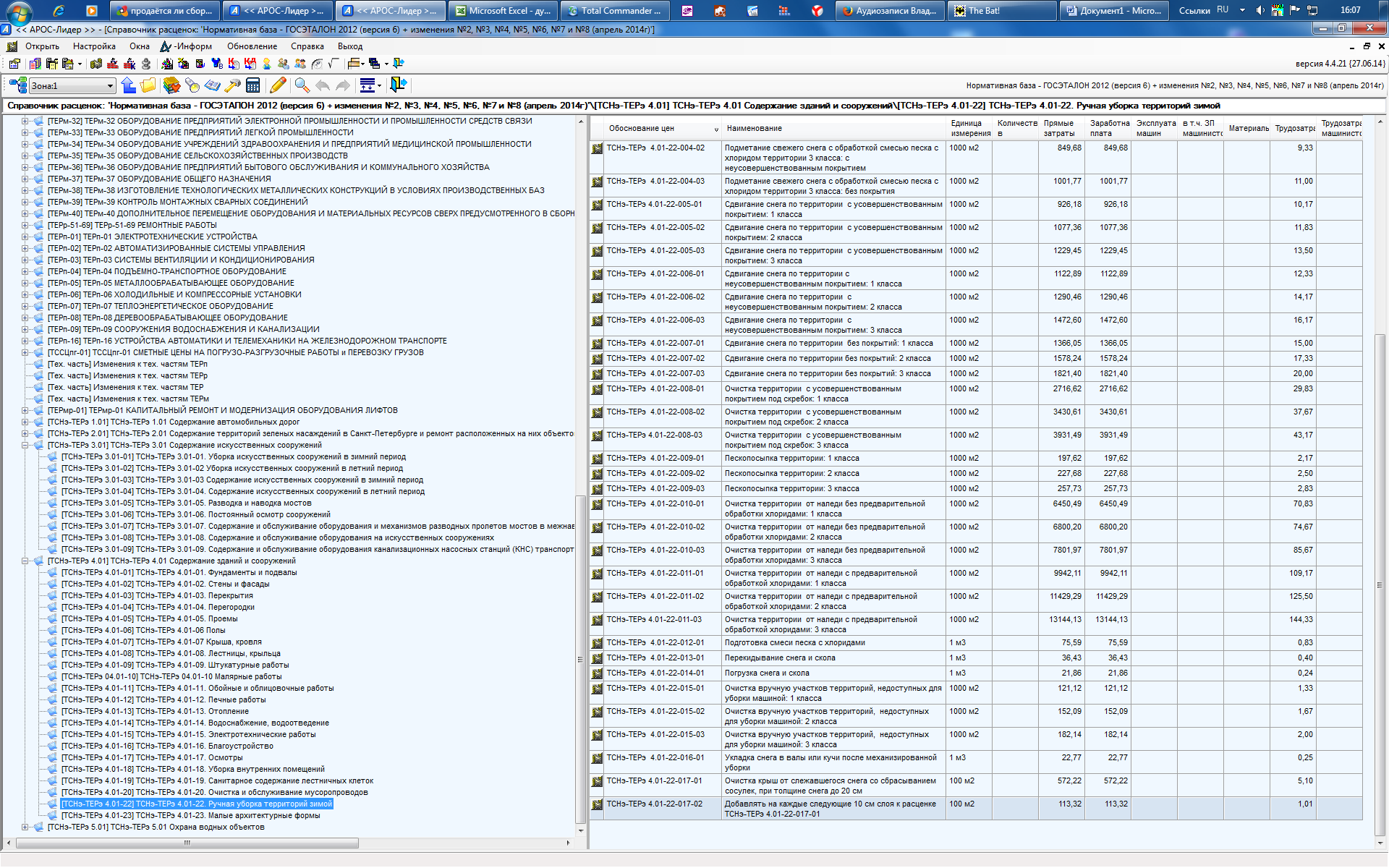Select tree item 4.01-16 Благоустройство

[x=167, y=746]
